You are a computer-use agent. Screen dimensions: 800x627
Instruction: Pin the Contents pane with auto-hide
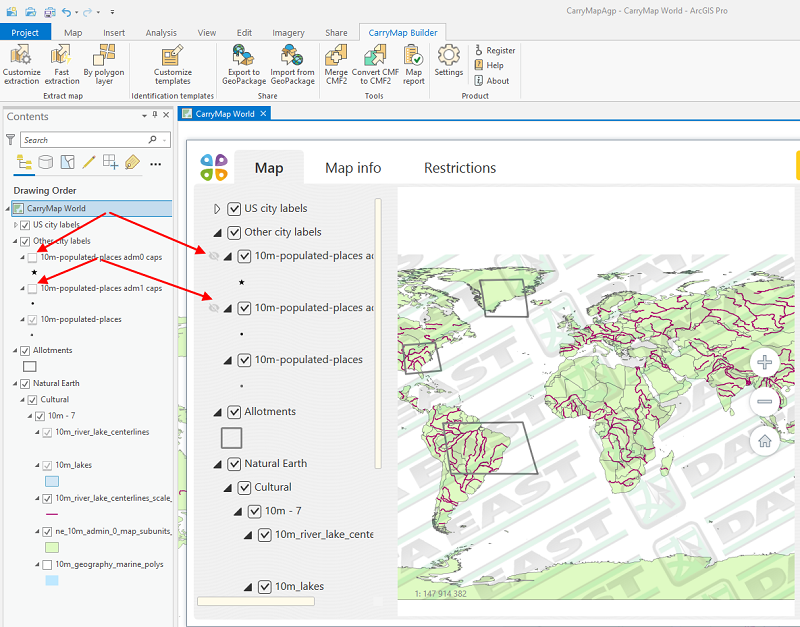[x=155, y=115]
